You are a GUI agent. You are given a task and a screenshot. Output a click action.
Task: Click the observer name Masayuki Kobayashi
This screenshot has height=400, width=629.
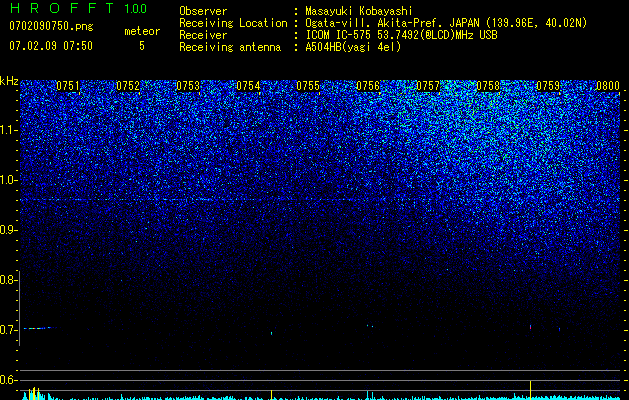click(359, 11)
